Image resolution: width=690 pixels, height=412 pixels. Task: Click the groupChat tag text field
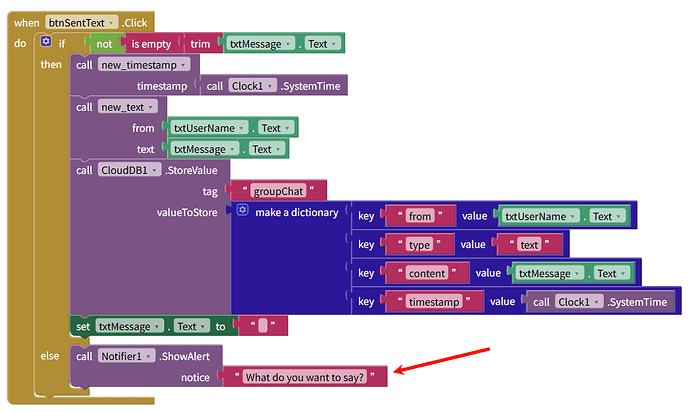click(278, 191)
